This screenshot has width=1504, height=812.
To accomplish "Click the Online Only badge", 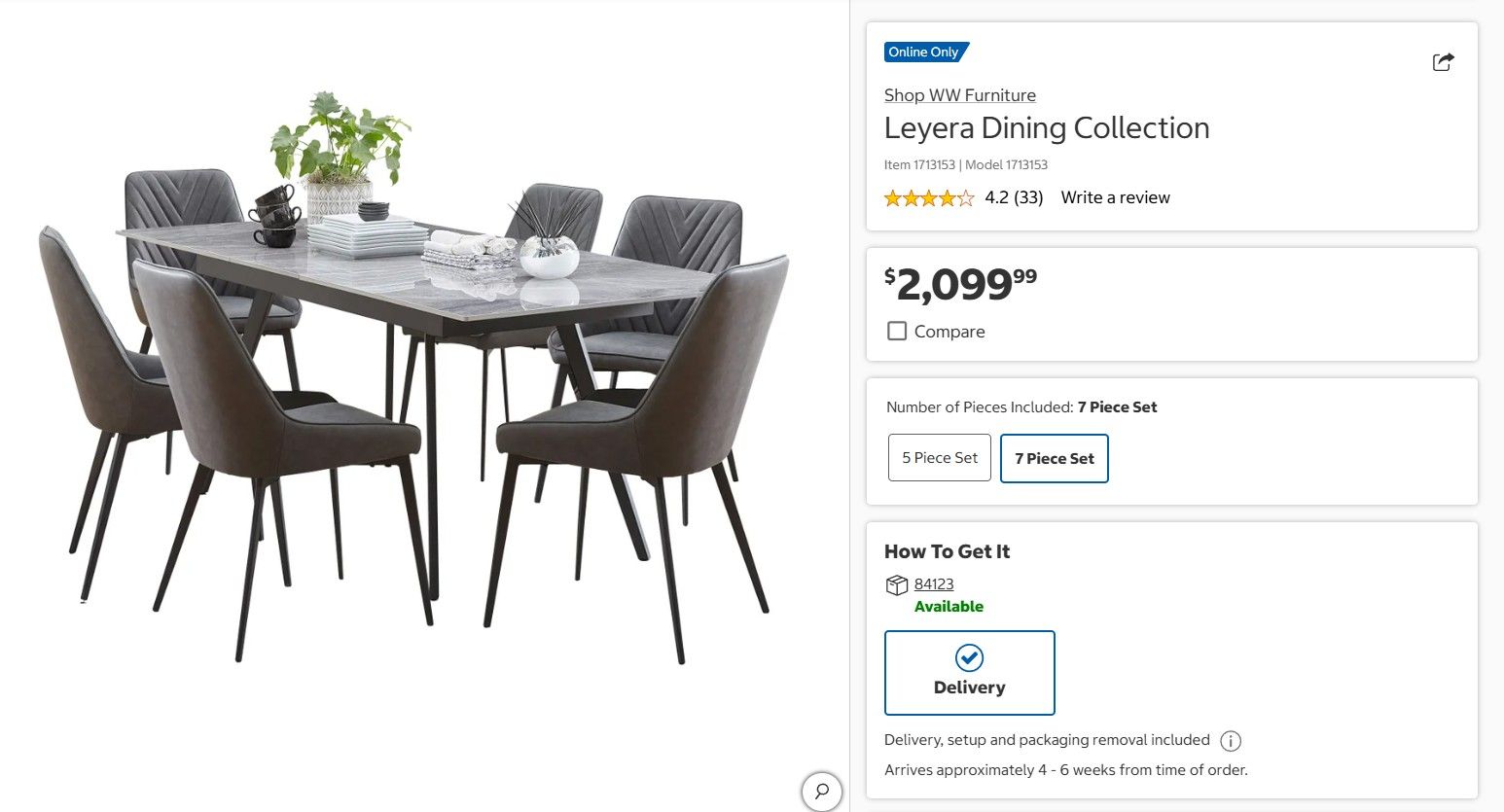I will [925, 53].
